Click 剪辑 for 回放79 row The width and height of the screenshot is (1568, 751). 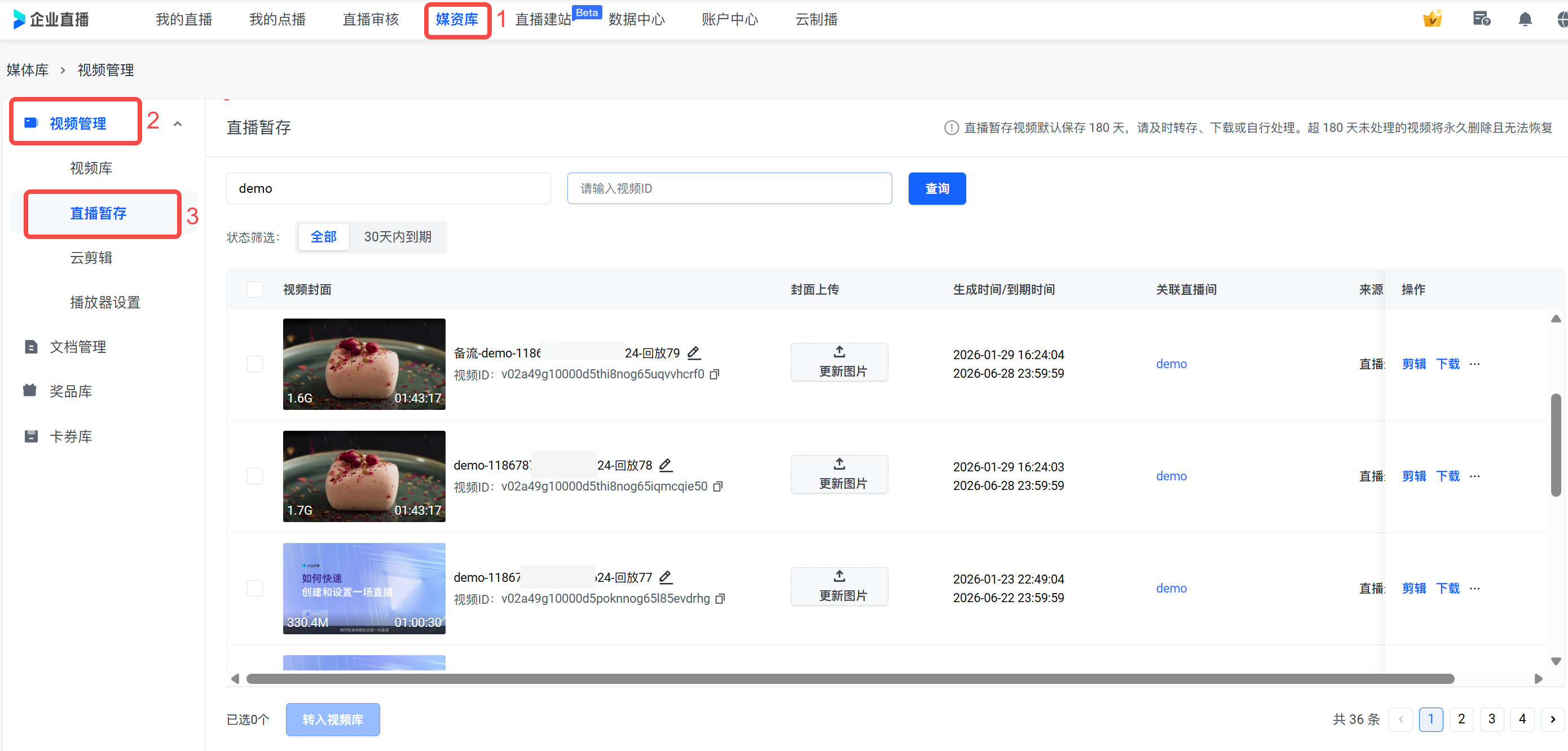[x=1413, y=364]
